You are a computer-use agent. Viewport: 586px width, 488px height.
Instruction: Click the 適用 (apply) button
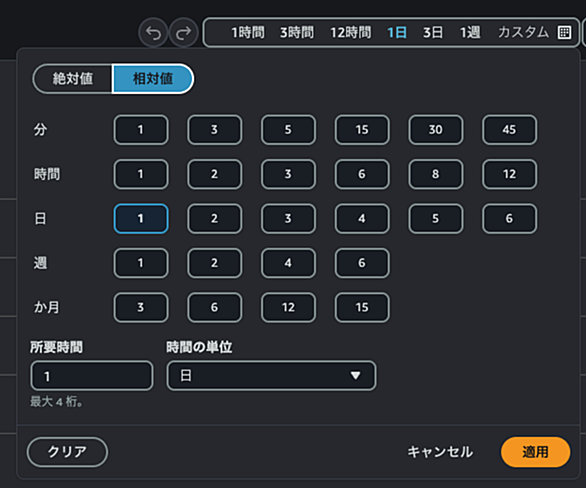(x=535, y=452)
